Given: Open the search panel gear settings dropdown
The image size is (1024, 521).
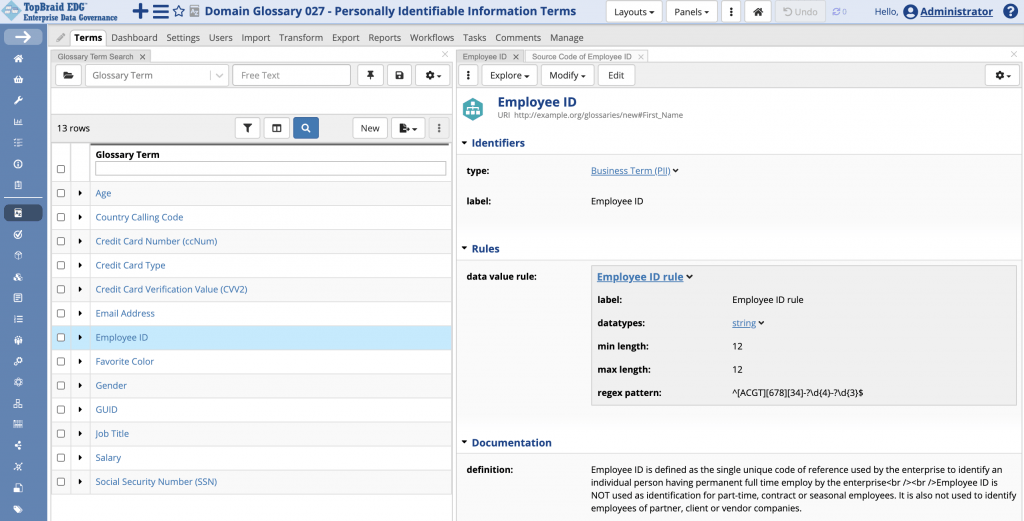Looking at the screenshot, I should pyautogui.click(x=432, y=75).
